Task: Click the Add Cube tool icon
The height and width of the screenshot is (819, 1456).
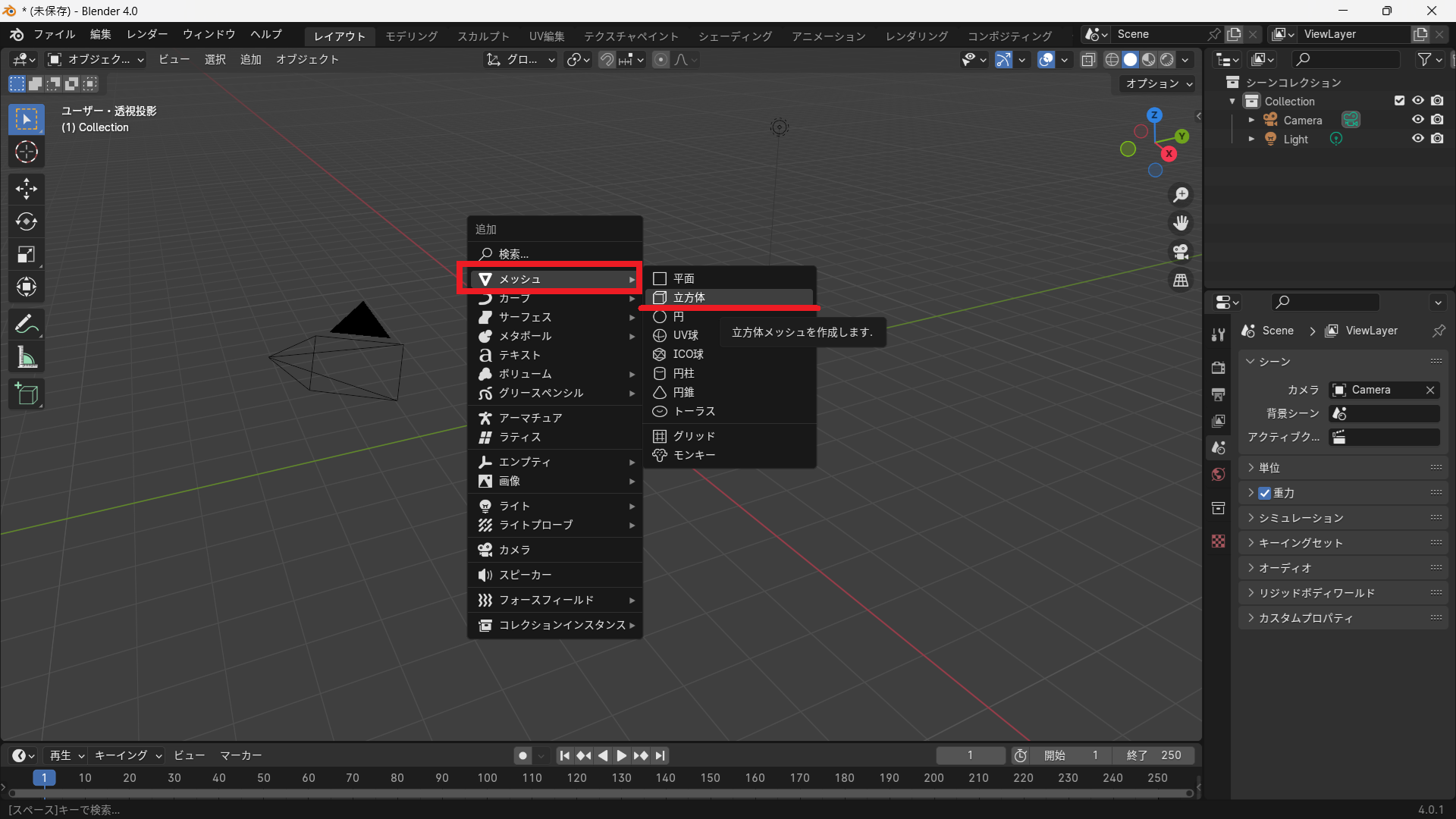Action: (x=27, y=394)
